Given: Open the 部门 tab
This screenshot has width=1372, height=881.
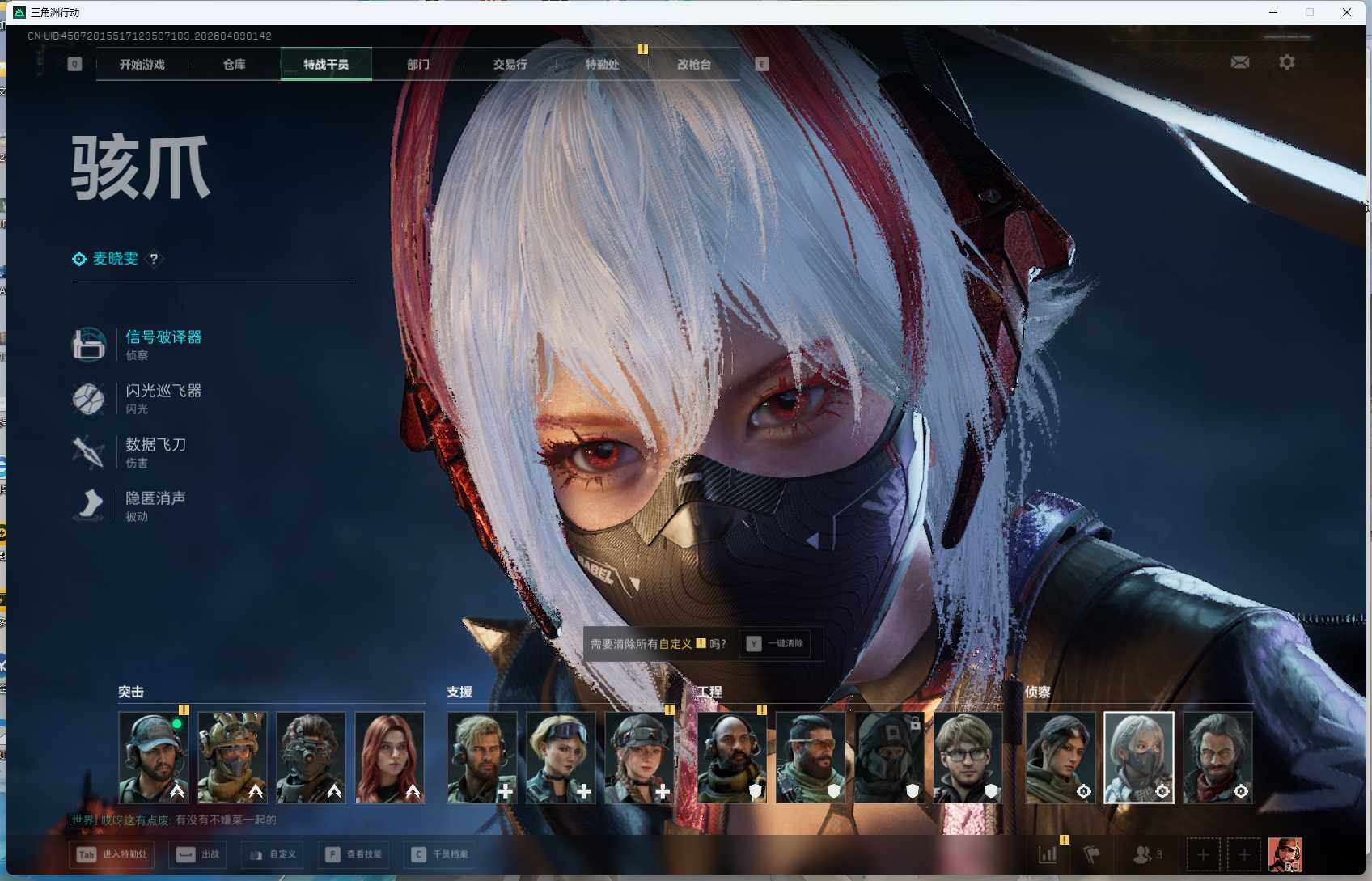Looking at the screenshot, I should pyautogui.click(x=418, y=65).
